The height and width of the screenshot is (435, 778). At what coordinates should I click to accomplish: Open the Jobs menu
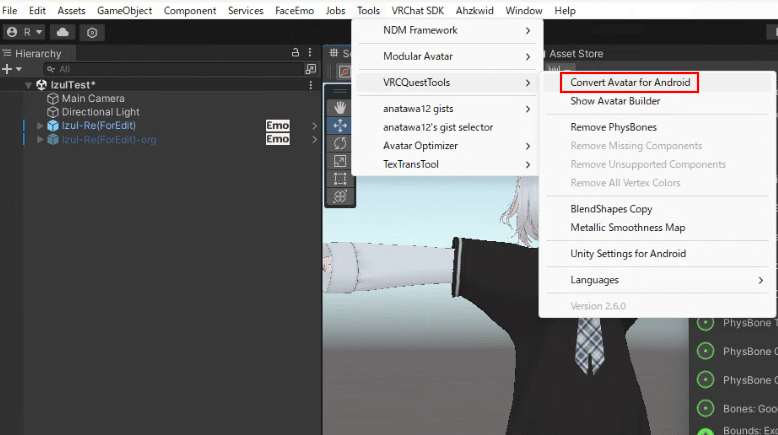pyautogui.click(x=335, y=10)
